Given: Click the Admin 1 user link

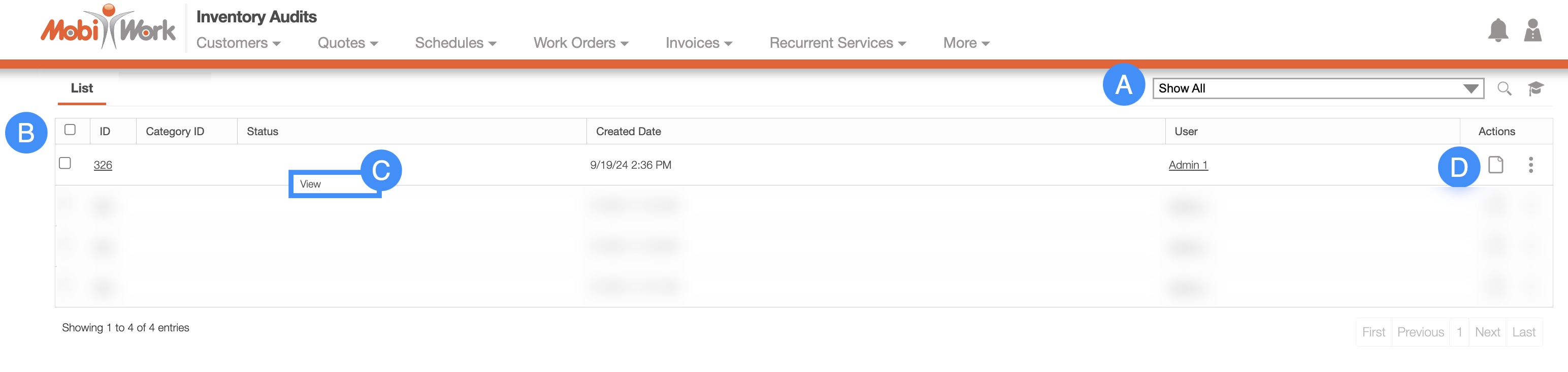Looking at the screenshot, I should coord(1188,166).
